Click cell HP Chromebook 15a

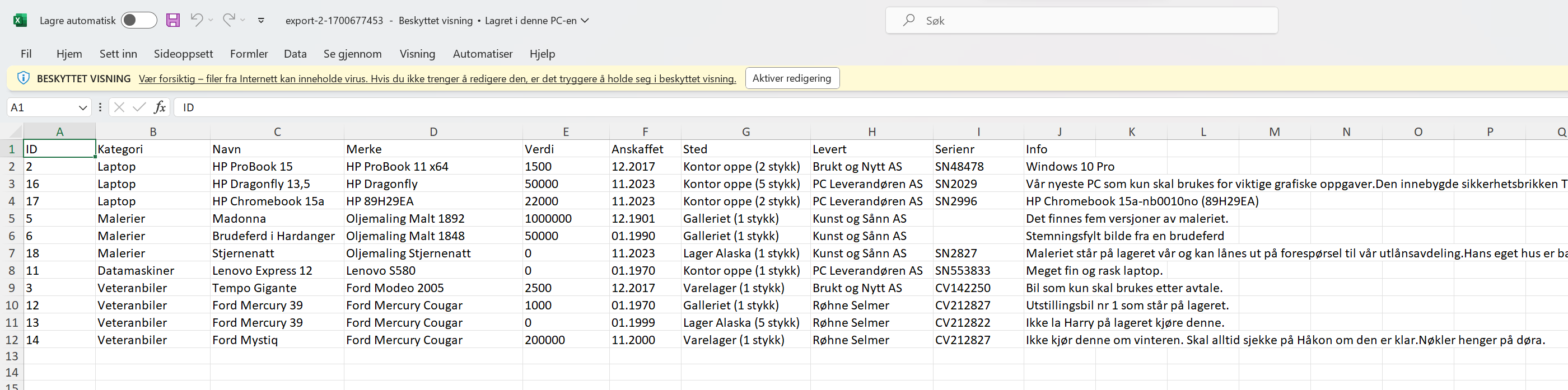click(x=277, y=201)
